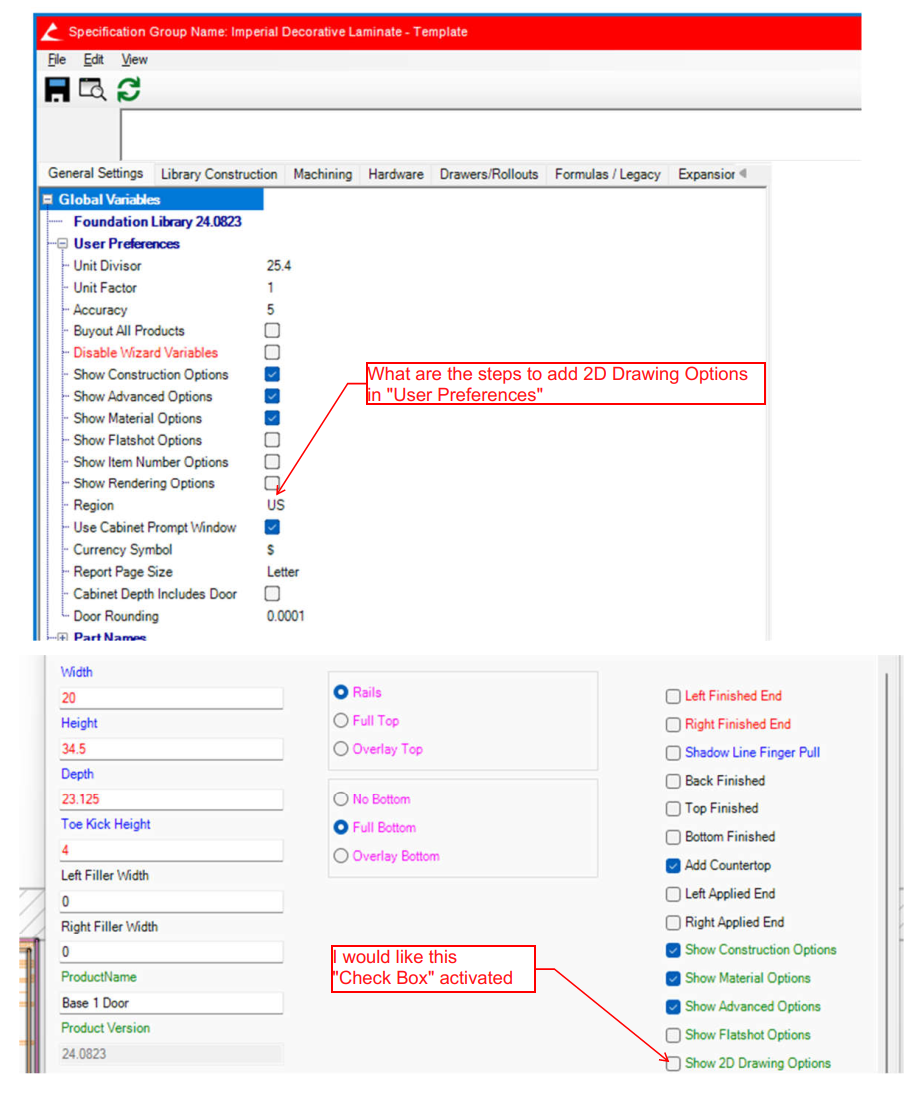Open the Edit menu

pos(93,60)
